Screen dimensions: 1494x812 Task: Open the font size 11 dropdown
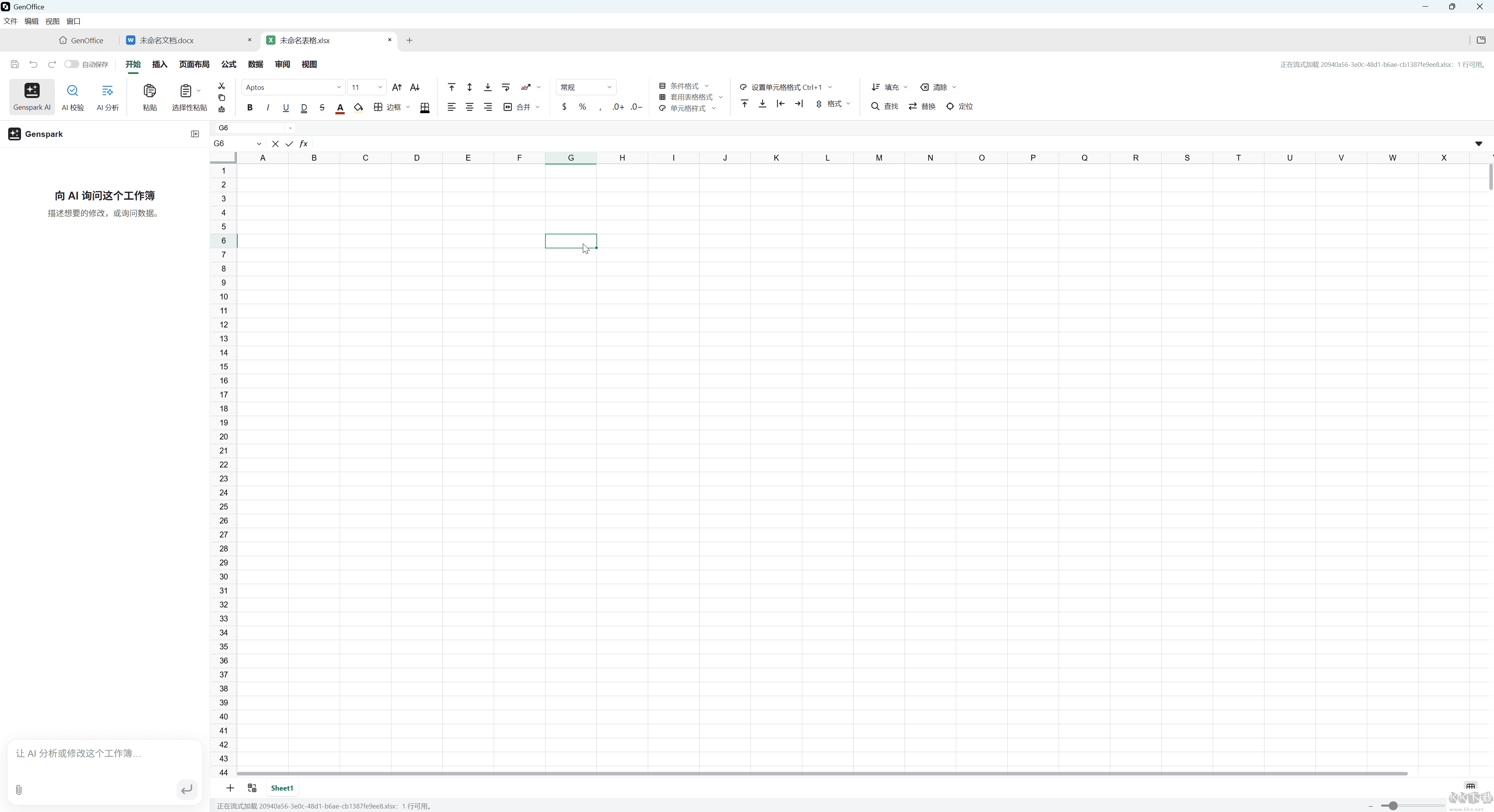[x=366, y=87]
